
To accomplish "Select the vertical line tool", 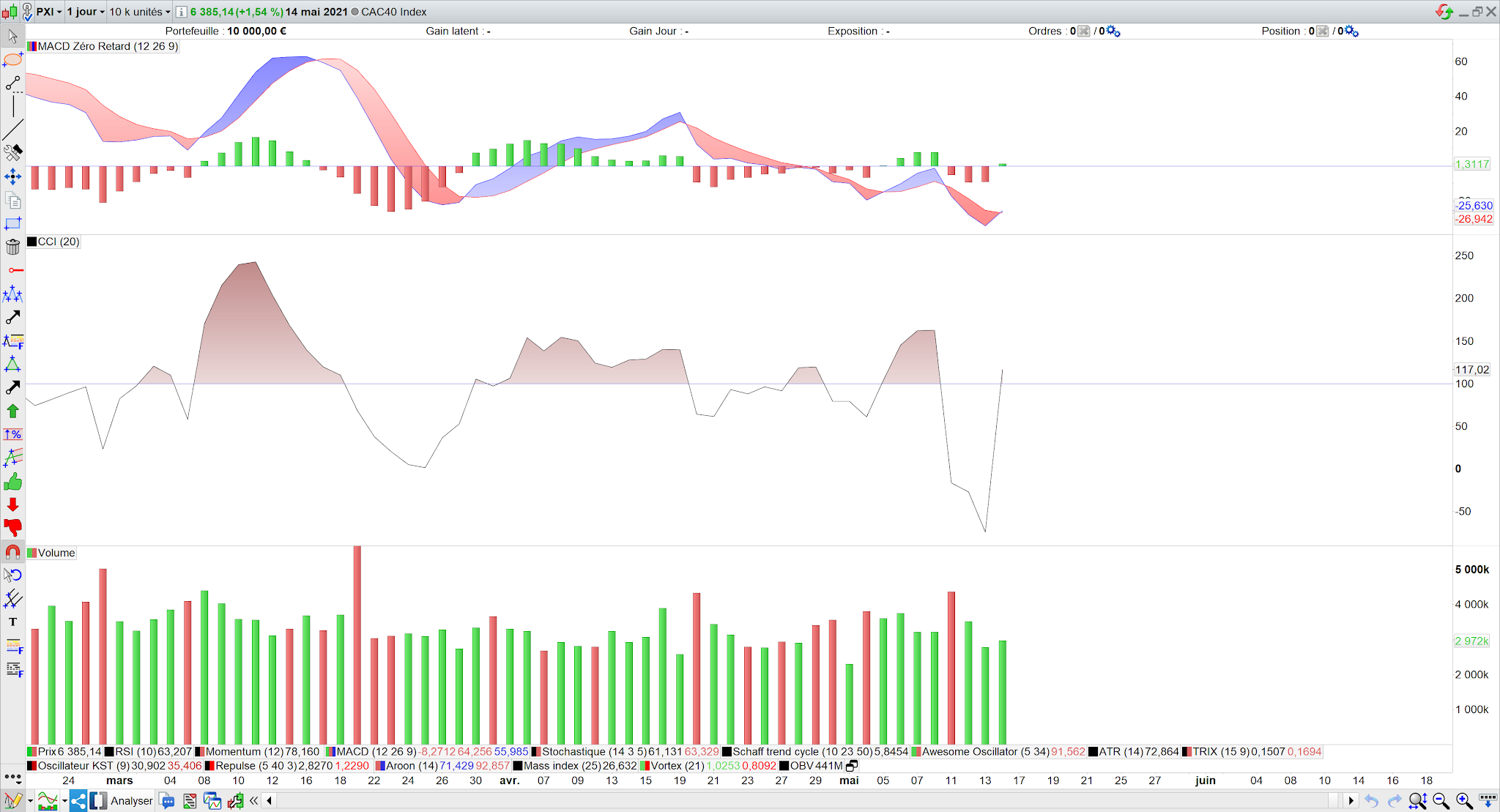I will pos(12,107).
